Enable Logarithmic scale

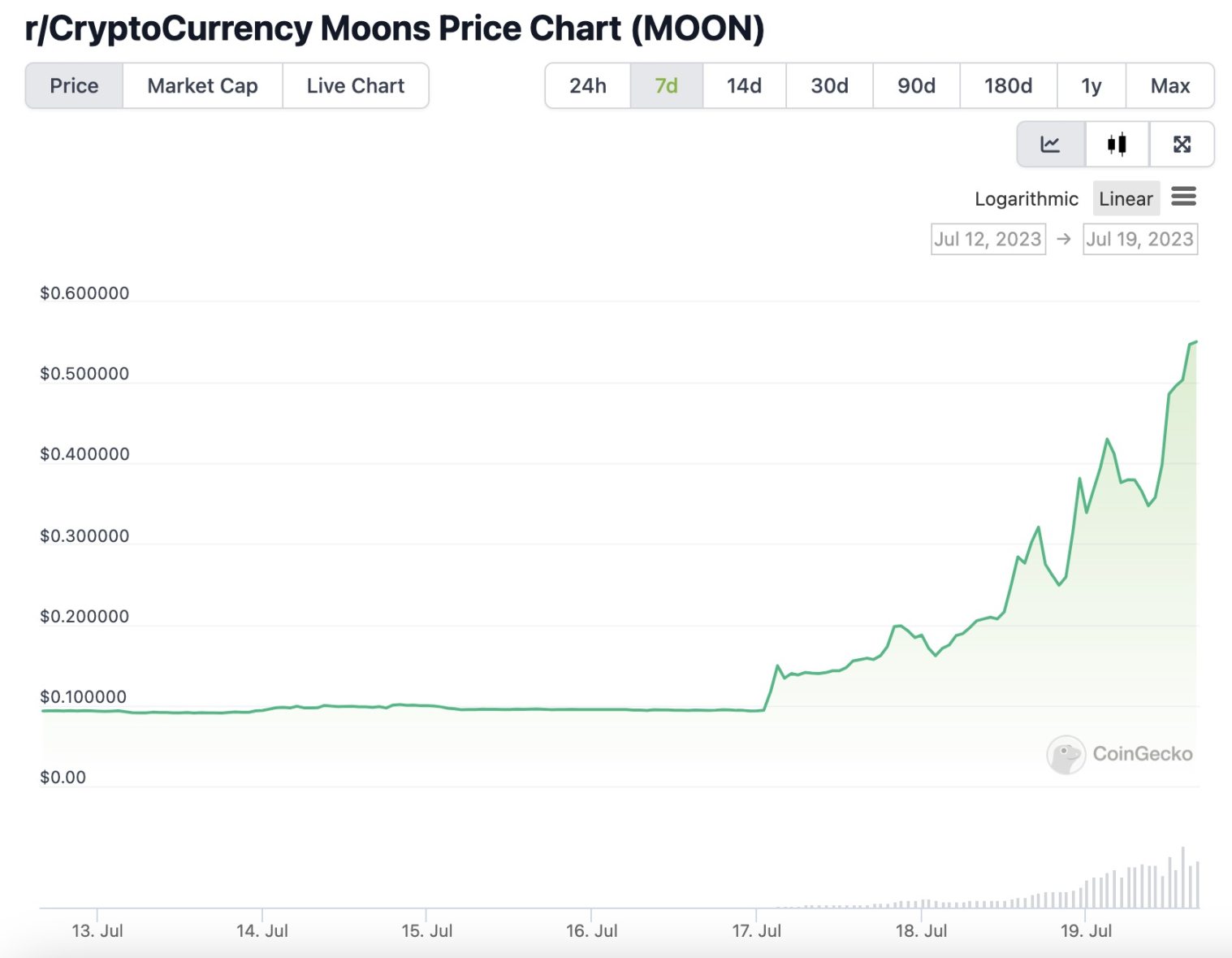coord(1027,199)
